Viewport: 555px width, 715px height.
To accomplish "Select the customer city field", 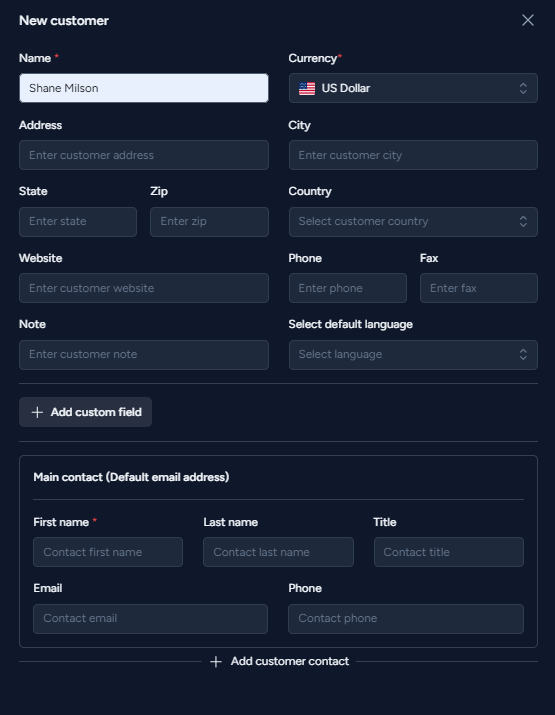I will [x=413, y=155].
